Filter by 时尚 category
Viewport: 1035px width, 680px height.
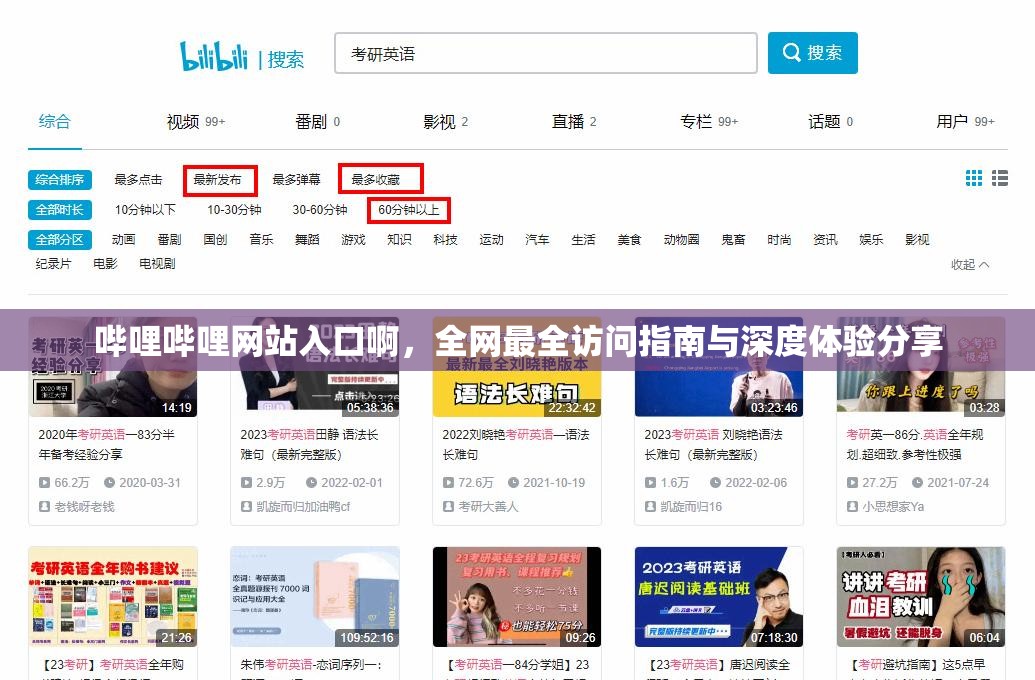(x=779, y=240)
